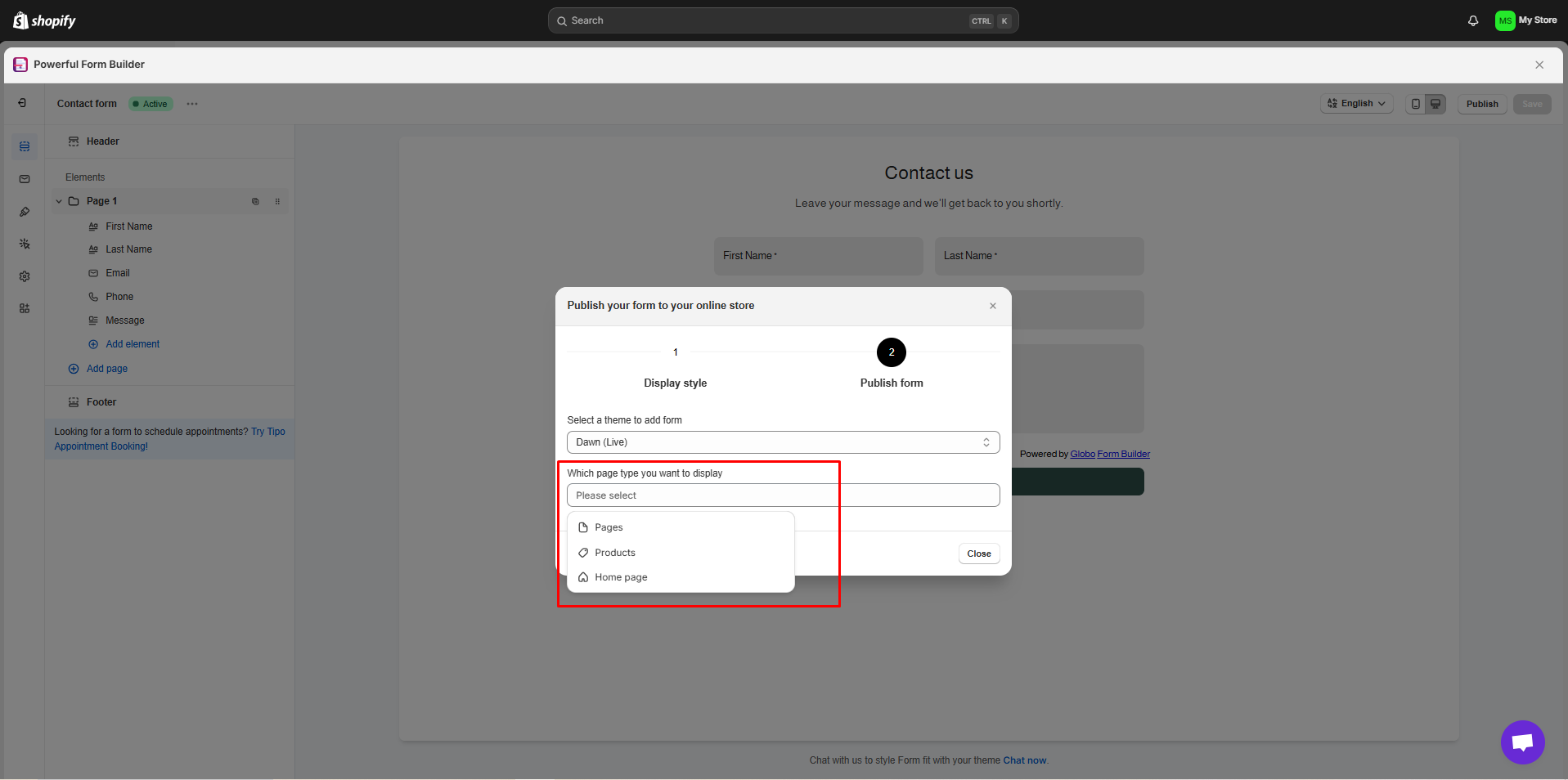Open the email settings icon in sidebar
Image resolution: width=1568 pixels, height=780 pixels.
(x=24, y=179)
